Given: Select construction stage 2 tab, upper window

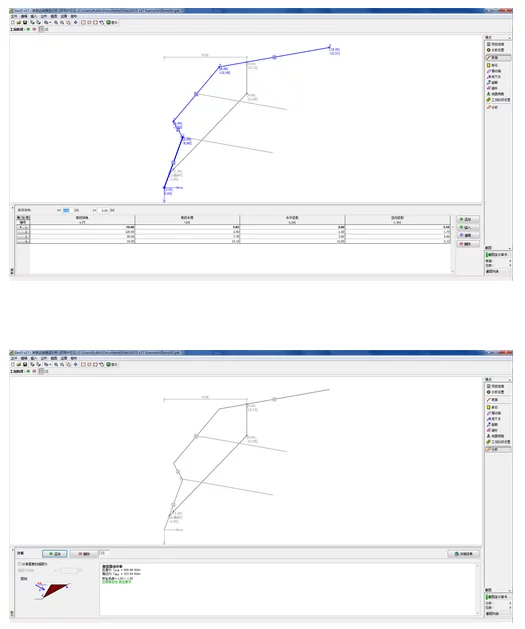Looking at the screenshot, I should click(x=46, y=29).
